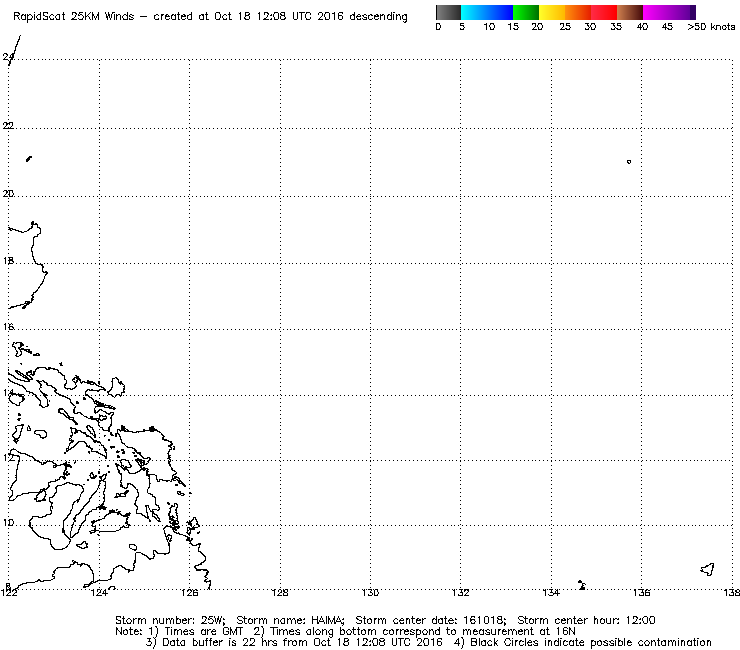Image resolution: width=740 pixels, height=650 pixels.
Task: Click the longitude label '124'
Action: pyautogui.click(x=99, y=592)
